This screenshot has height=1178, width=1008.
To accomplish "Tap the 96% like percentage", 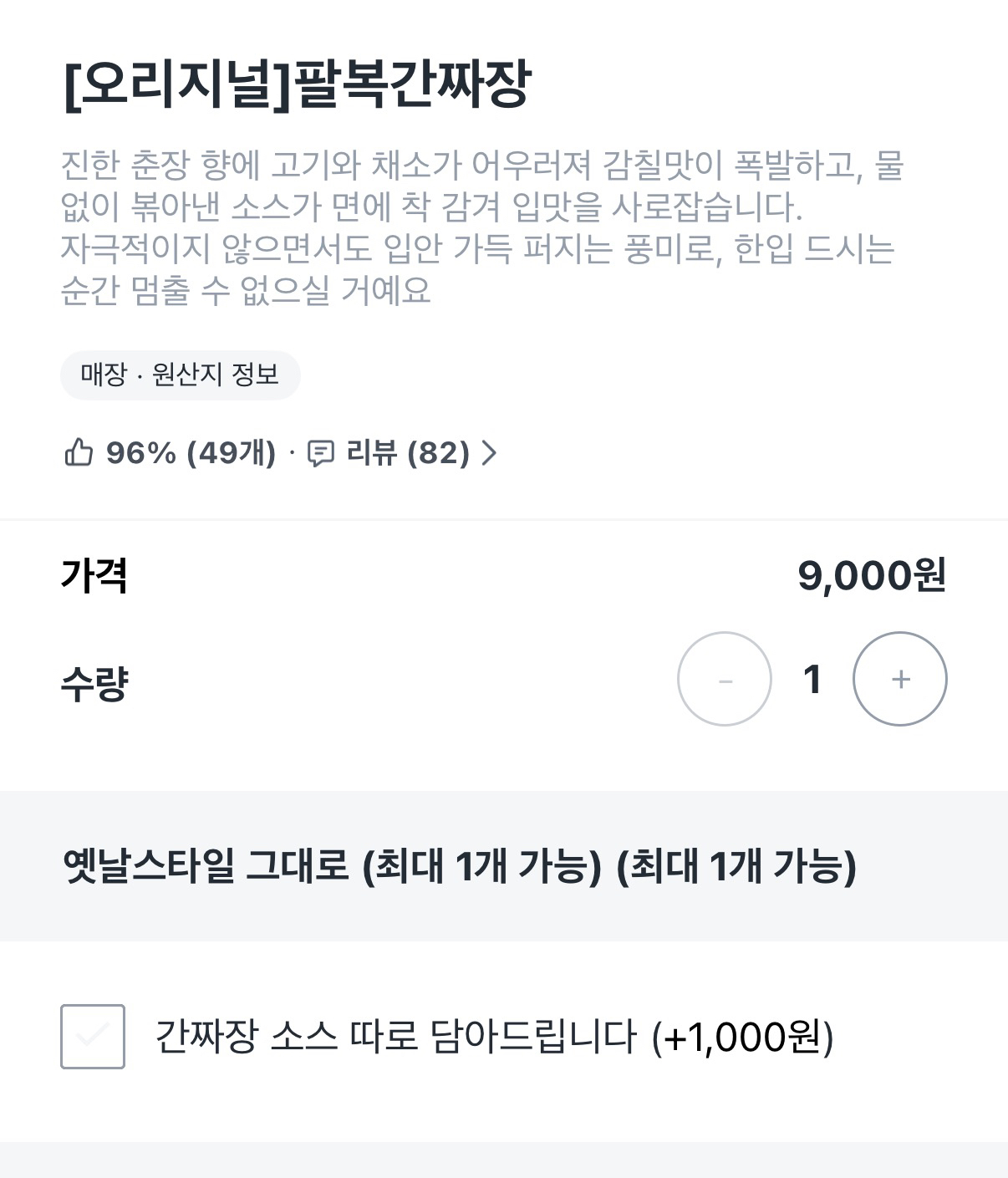I will pyautogui.click(x=140, y=453).
